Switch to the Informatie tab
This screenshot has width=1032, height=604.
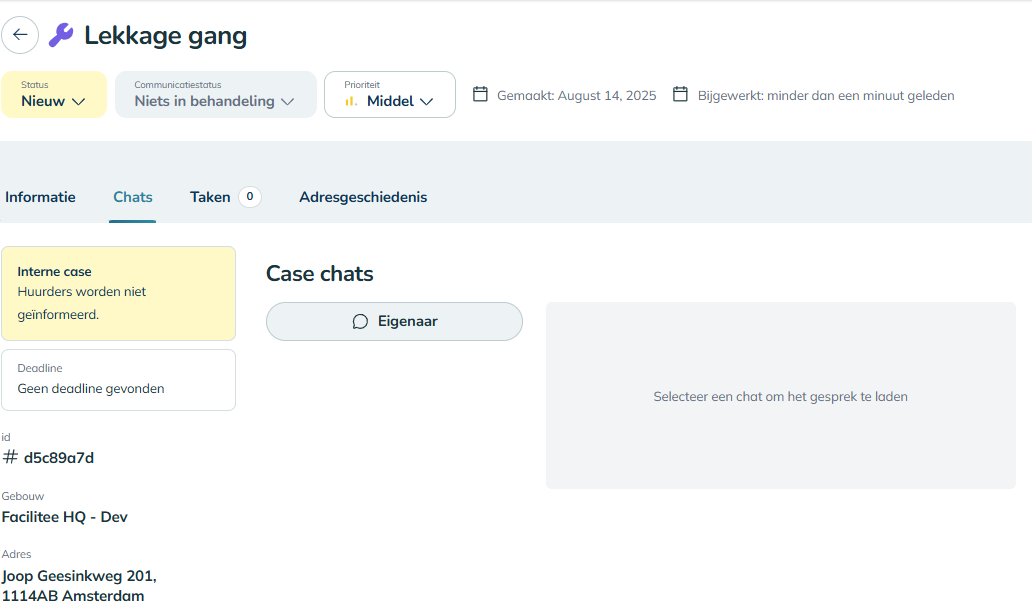(x=40, y=197)
